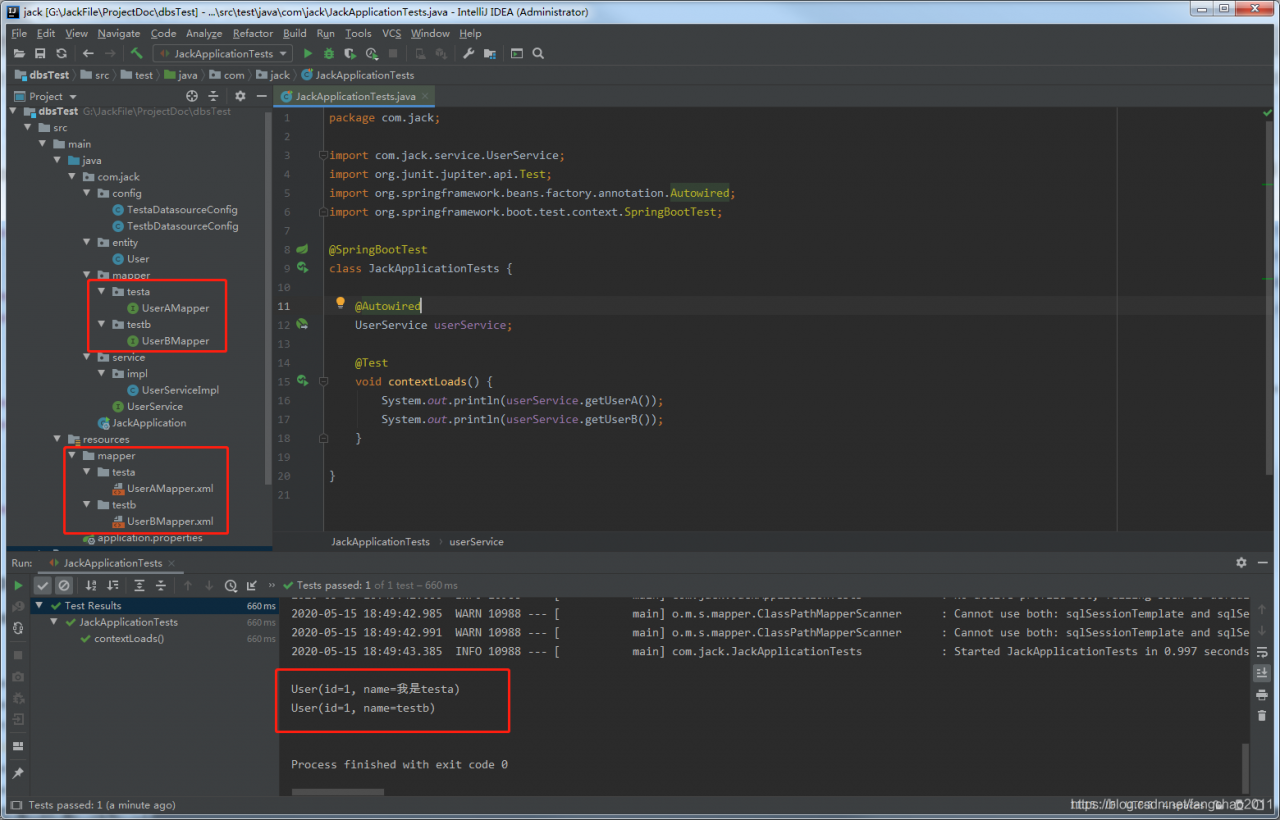Click the Run Anything icon next to search
Image resolution: width=1280 pixels, height=820 pixels.
517,53
